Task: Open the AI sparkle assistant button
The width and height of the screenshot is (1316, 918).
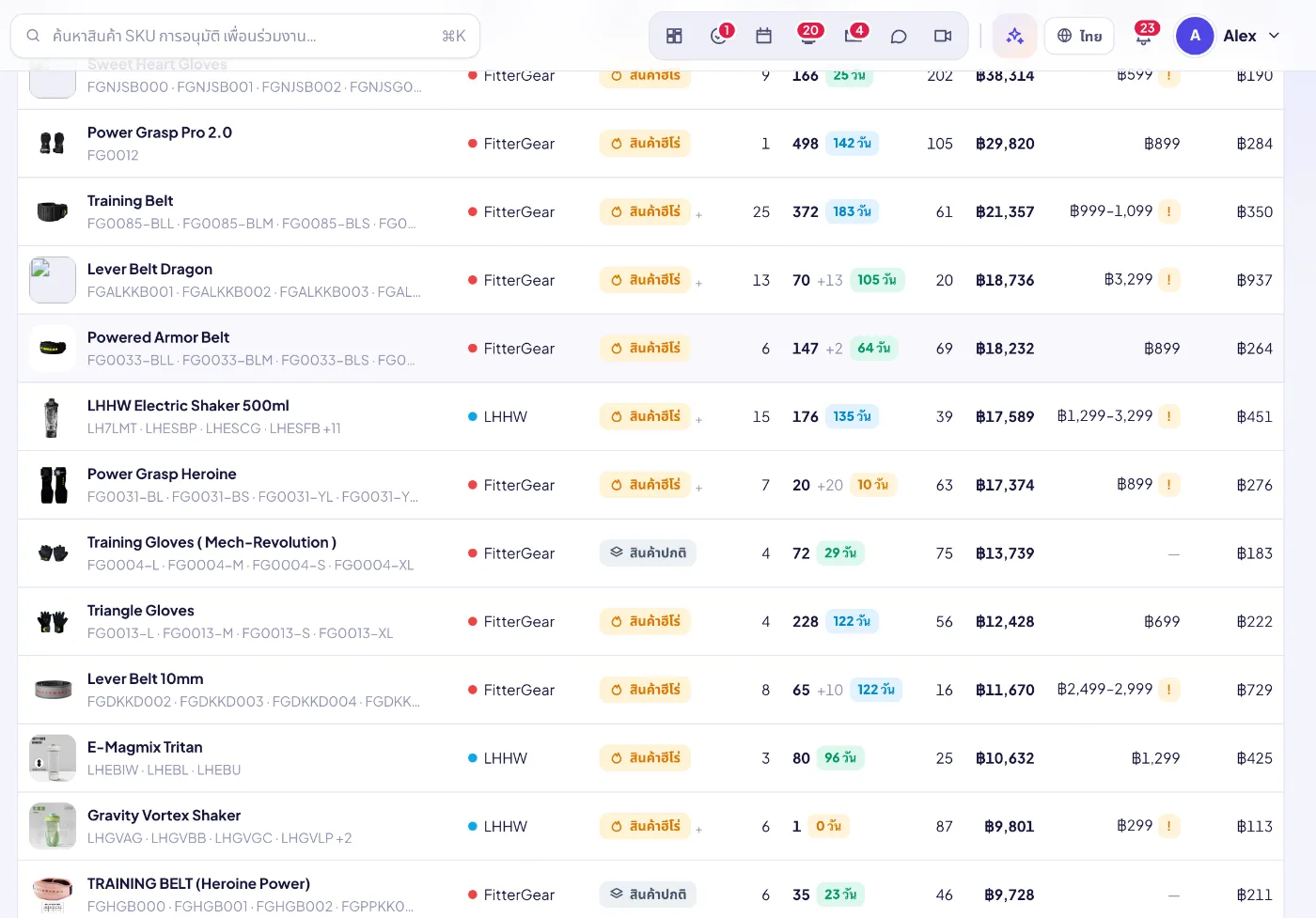Action: coord(1014,36)
